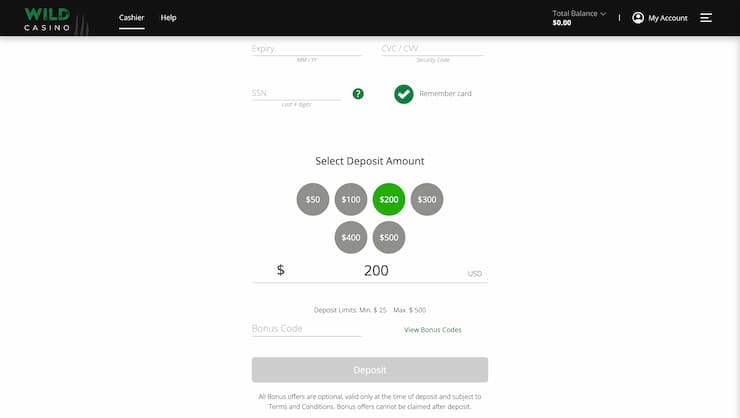Click the USD currency label
Viewport: 740px width, 418px height.
coord(474,274)
